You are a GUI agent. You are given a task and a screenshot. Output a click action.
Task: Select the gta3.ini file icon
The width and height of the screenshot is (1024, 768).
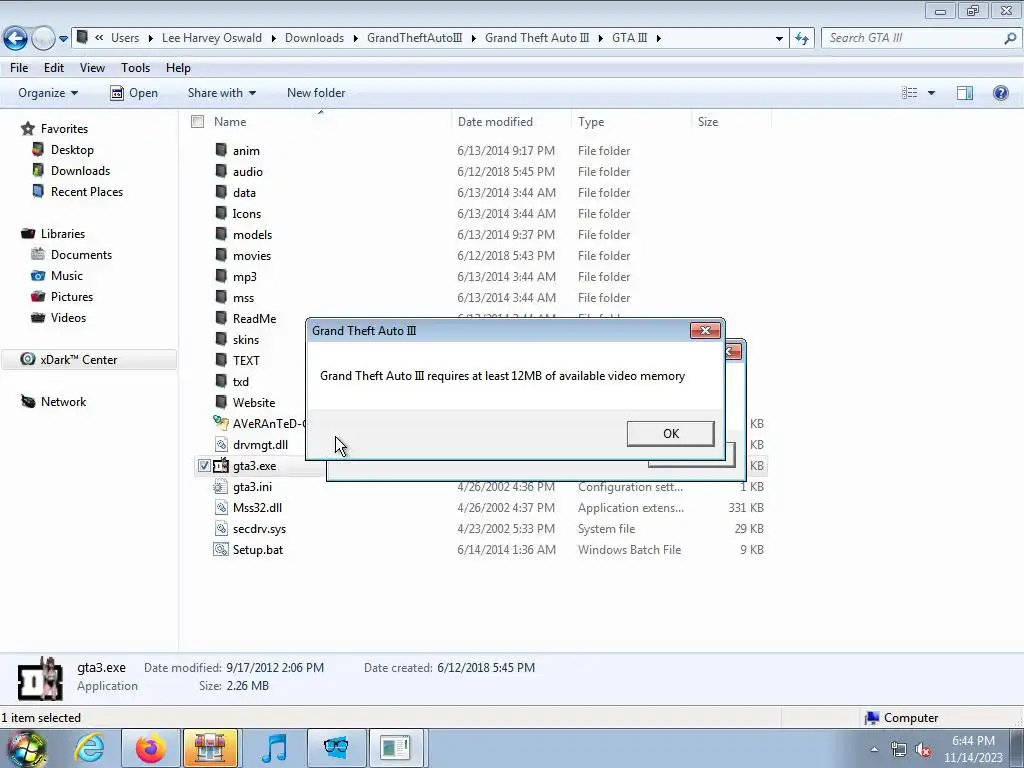tap(221, 487)
